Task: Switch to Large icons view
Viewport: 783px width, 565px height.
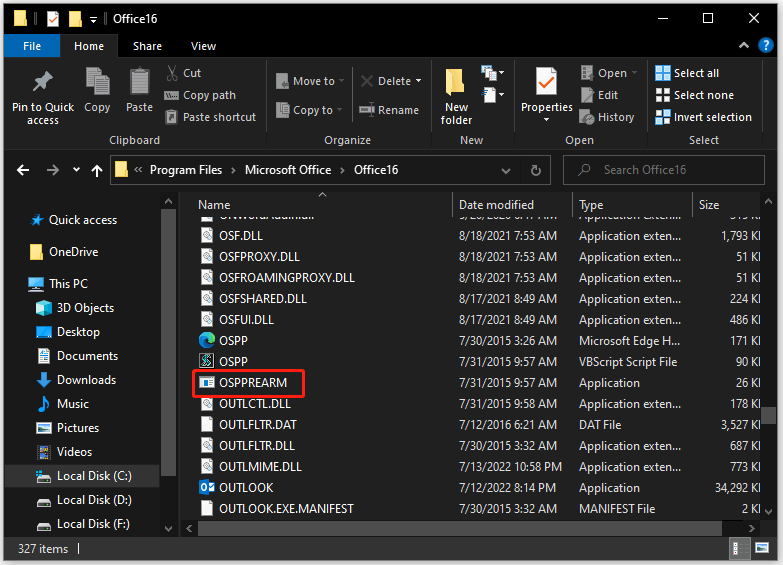Action: (x=762, y=549)
